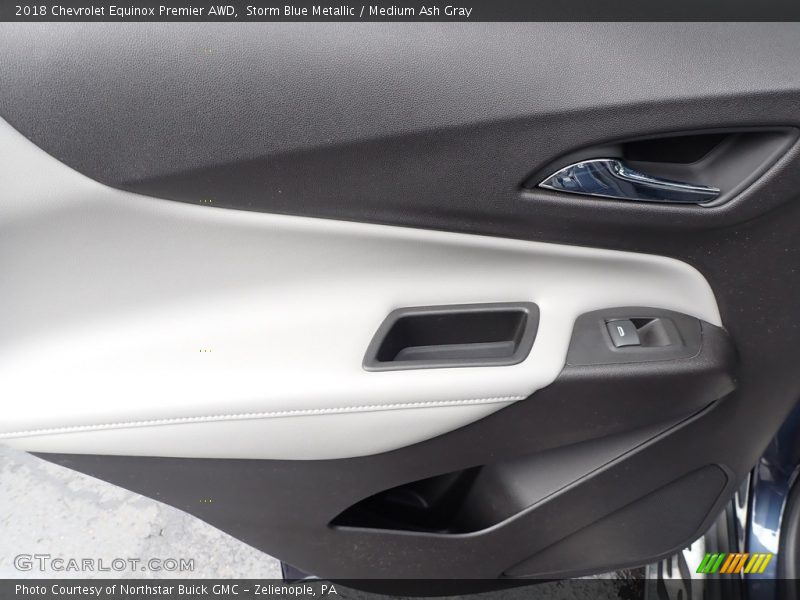Click the 2018 Chevrolet Equinox Premier AWD title
This screenshot has height=600, width=800.
click(125, 11)
